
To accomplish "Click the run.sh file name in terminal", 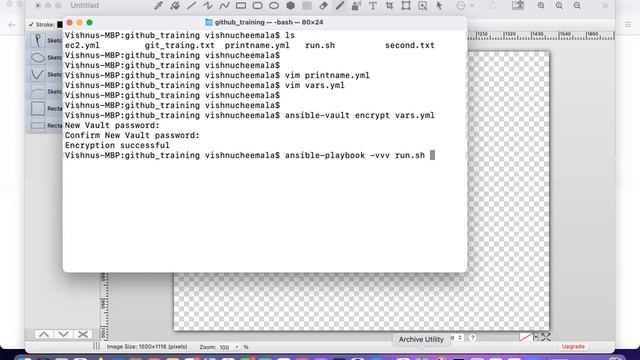I will coord(320,45).
